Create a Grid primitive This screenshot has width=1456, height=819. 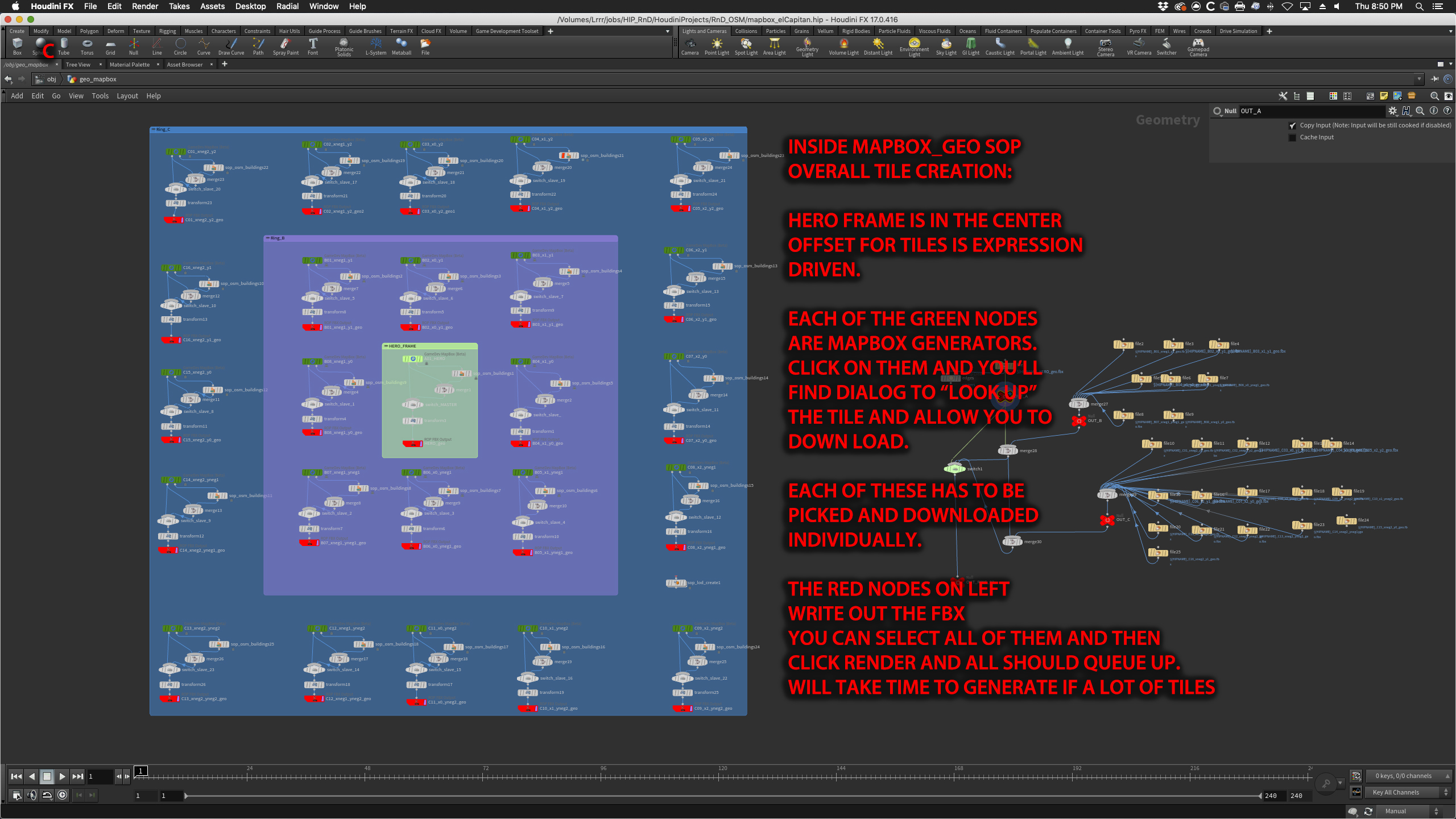pos(110,46)
